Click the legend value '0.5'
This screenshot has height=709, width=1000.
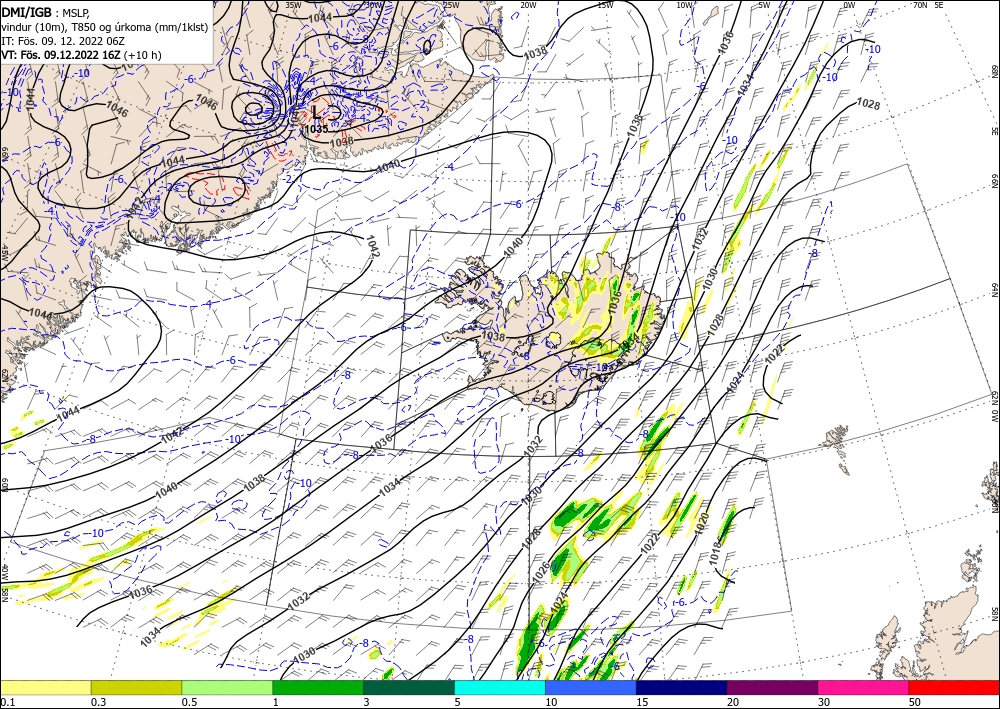click(189, 702)
